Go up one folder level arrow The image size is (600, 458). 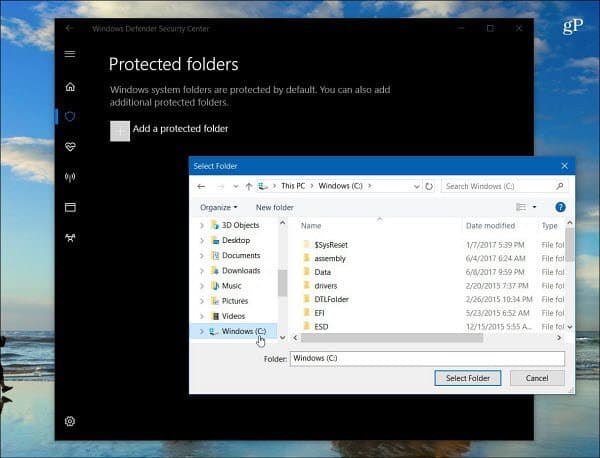pyautogui.click(x=249, y=186)
